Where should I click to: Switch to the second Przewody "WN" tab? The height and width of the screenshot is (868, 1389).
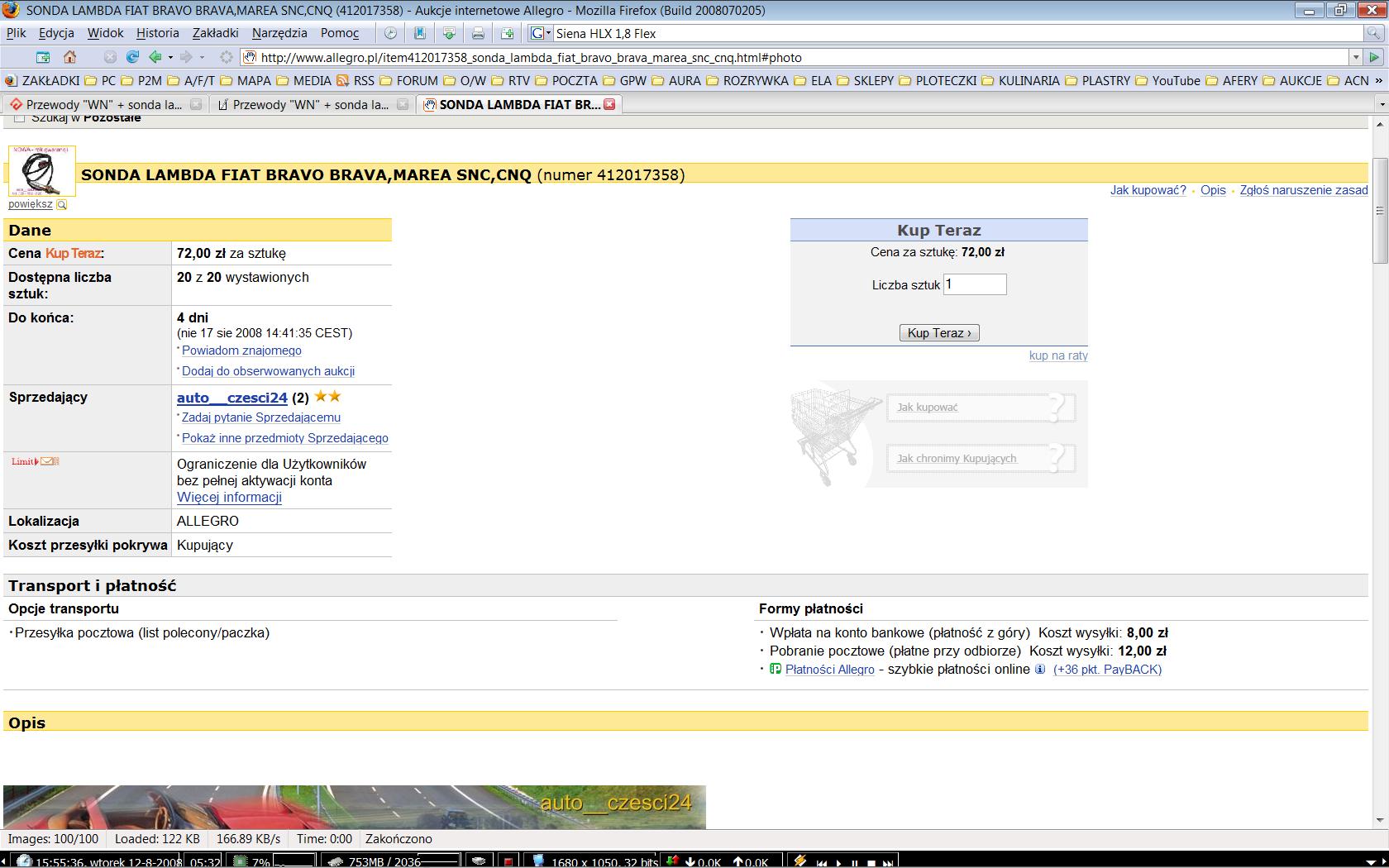[x=311, y=104]
